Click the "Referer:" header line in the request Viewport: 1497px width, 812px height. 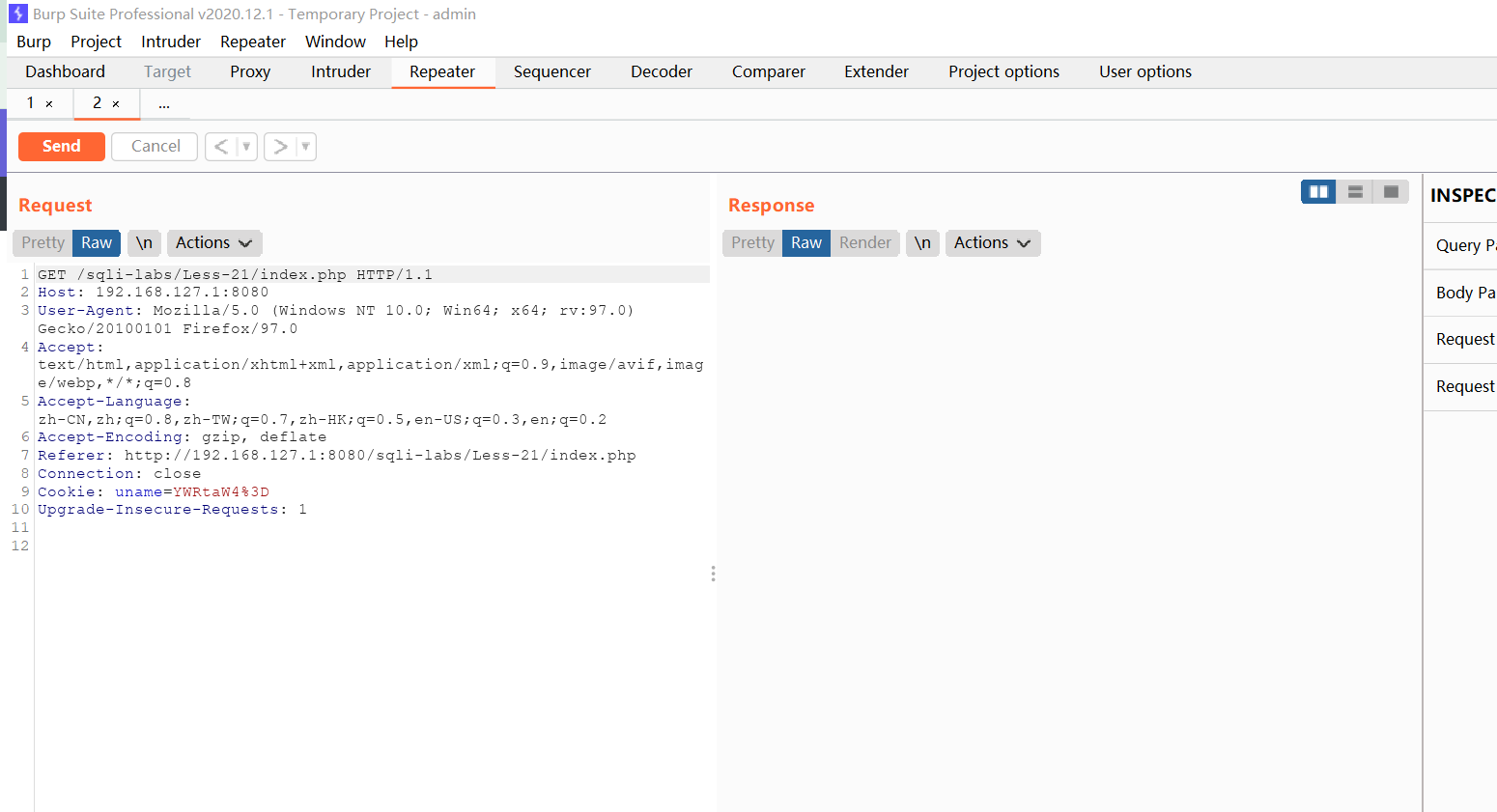(x=337, y=455)
